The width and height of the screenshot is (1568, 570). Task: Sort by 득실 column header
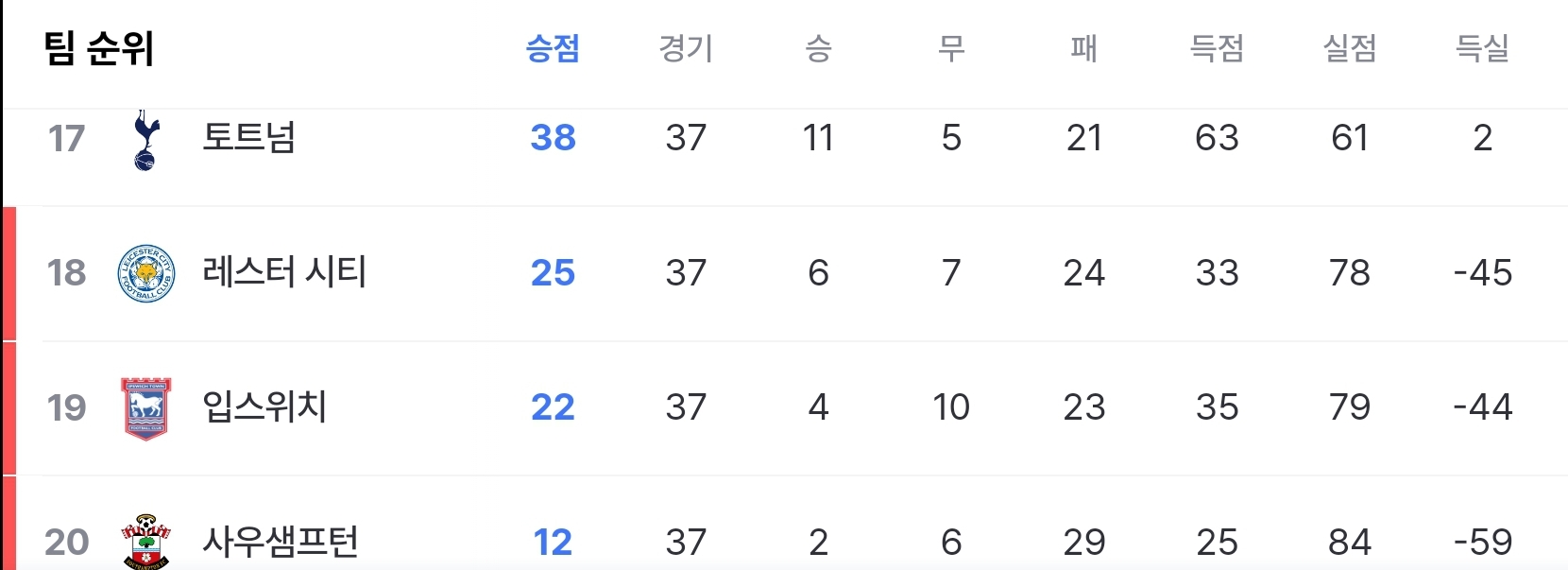coord(1482,47)
